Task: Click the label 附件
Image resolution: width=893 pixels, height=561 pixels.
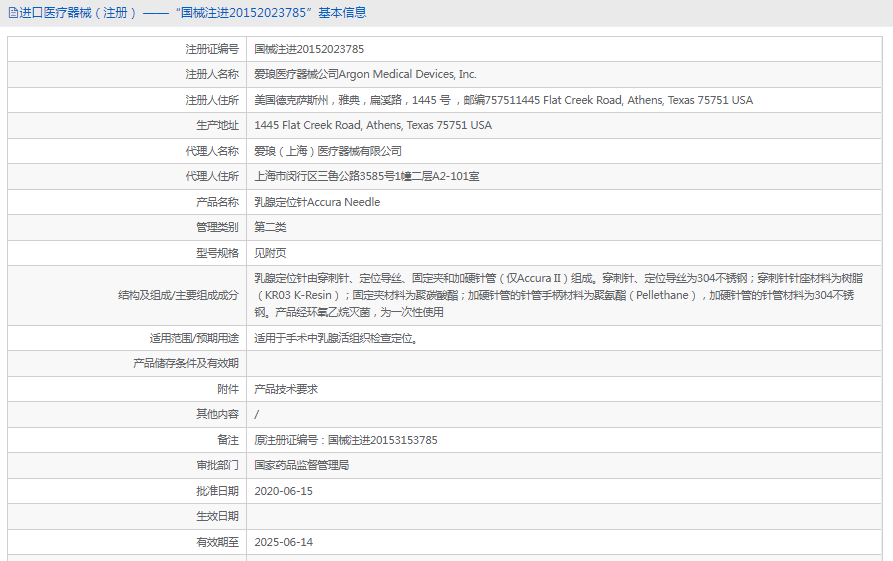Action: (x=228, y=388)
